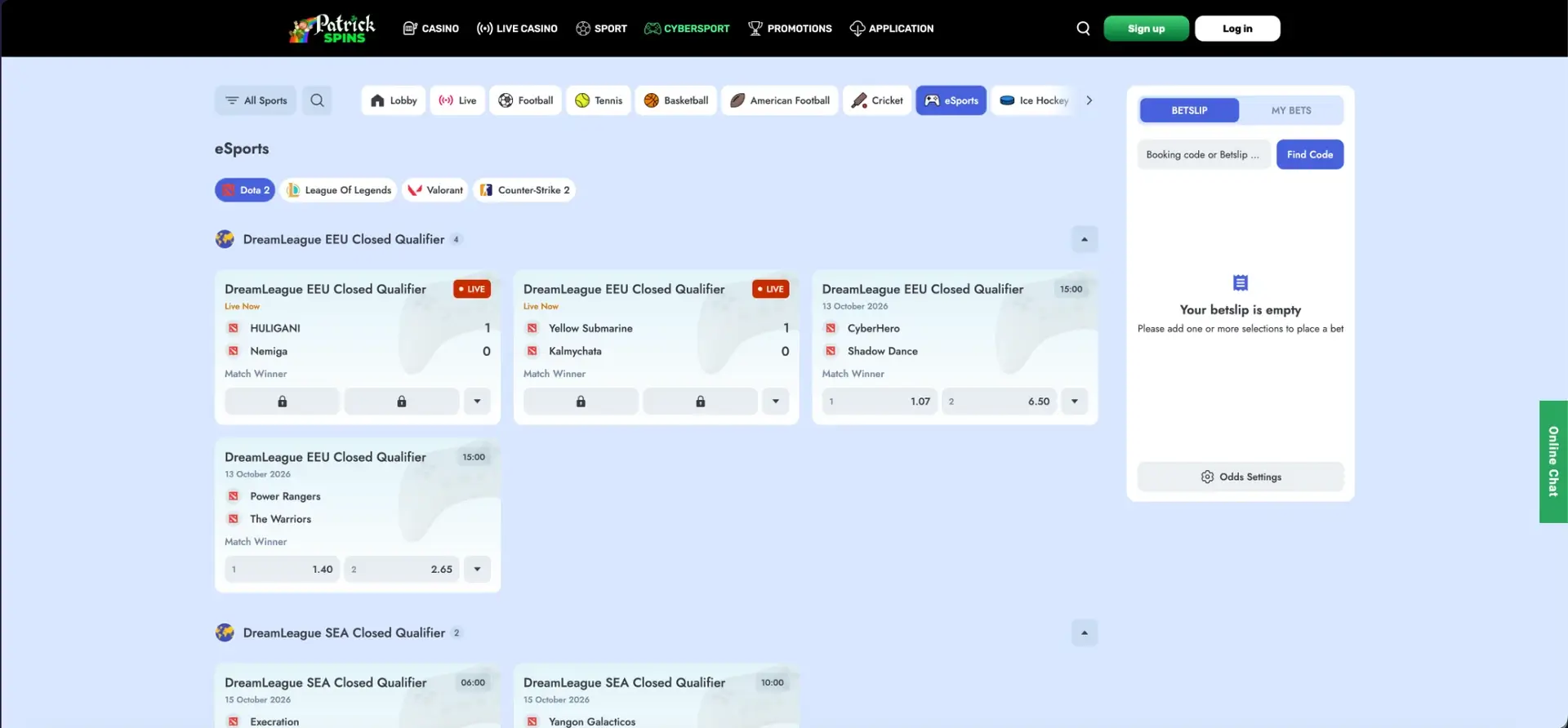Select the Dota 2 game filter
This screenshot has height=728, width=1568.
pos(245,190)
